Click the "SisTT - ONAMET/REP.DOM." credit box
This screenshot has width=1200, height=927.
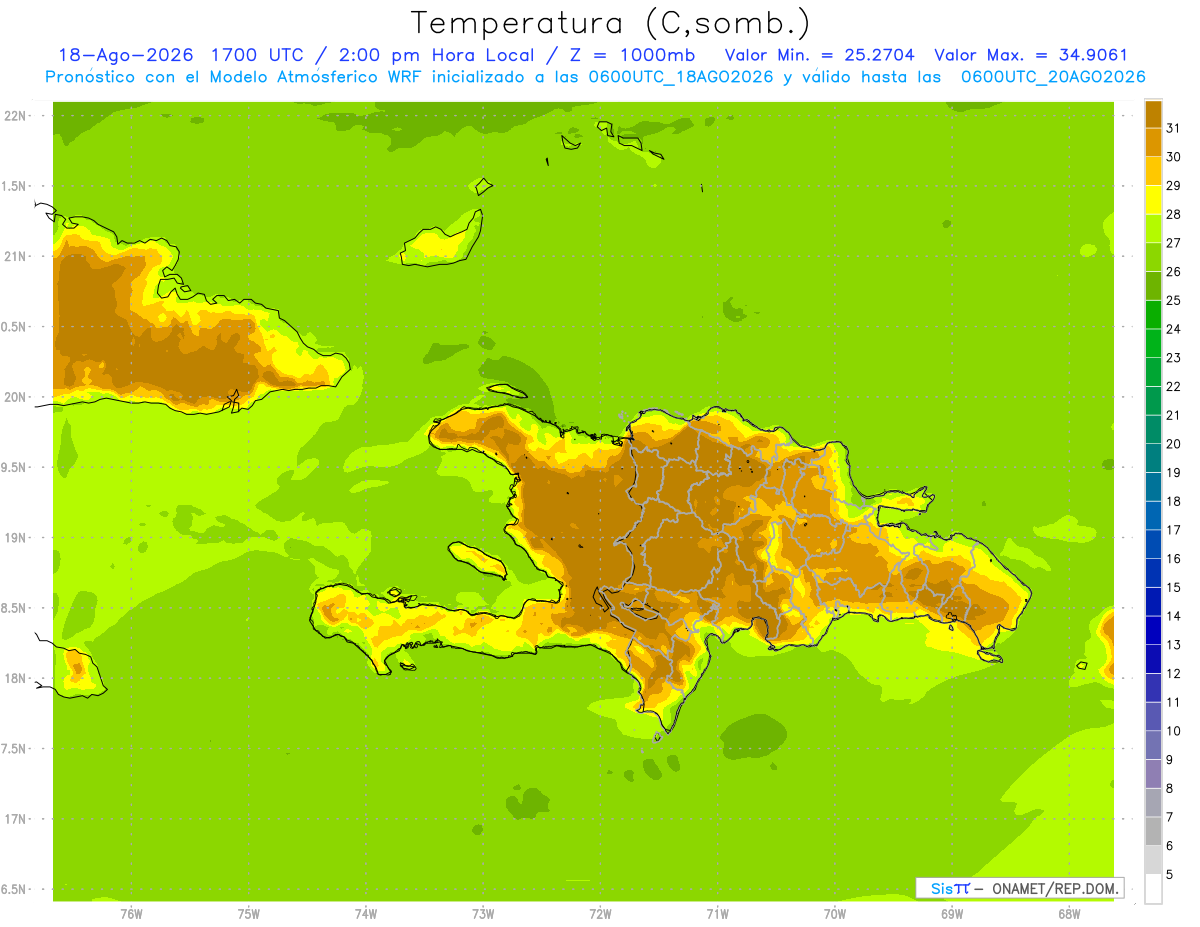click(1020, 888)
